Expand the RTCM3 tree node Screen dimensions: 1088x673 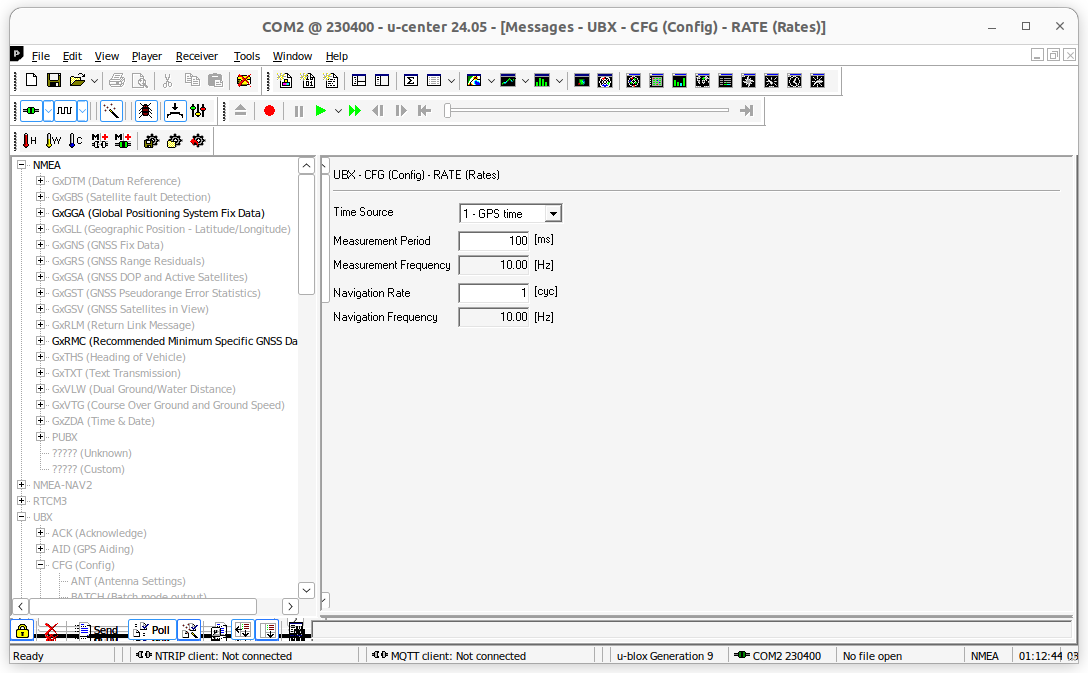tap(22, 501)
